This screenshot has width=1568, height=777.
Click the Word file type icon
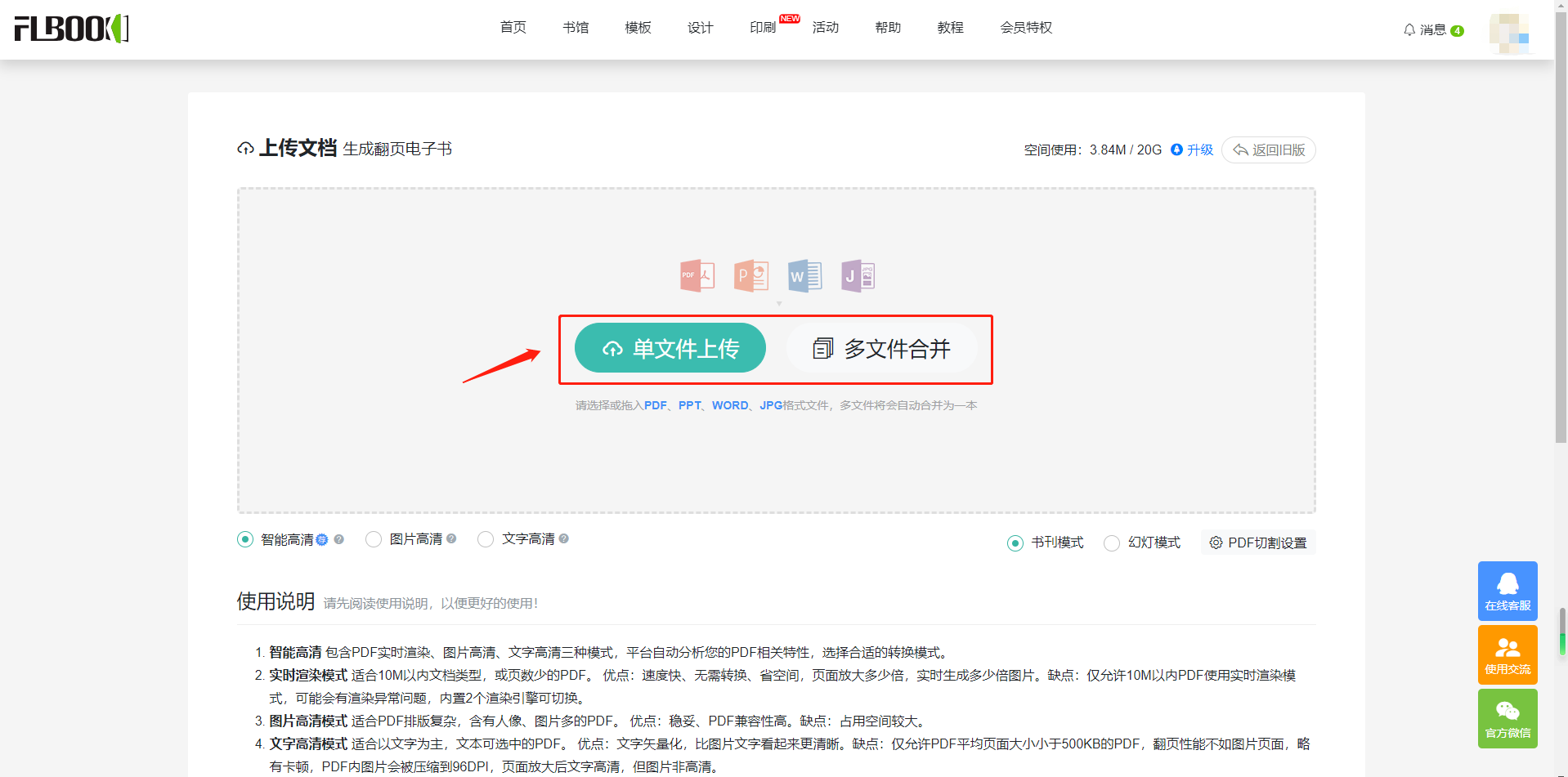tap(804, 276)
